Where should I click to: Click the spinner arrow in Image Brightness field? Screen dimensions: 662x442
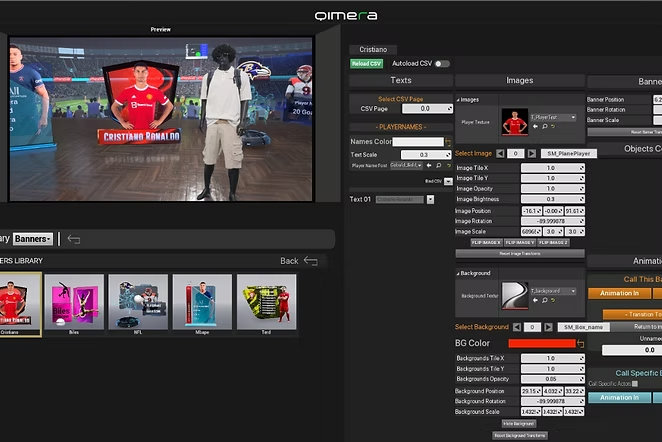(581, 199)
